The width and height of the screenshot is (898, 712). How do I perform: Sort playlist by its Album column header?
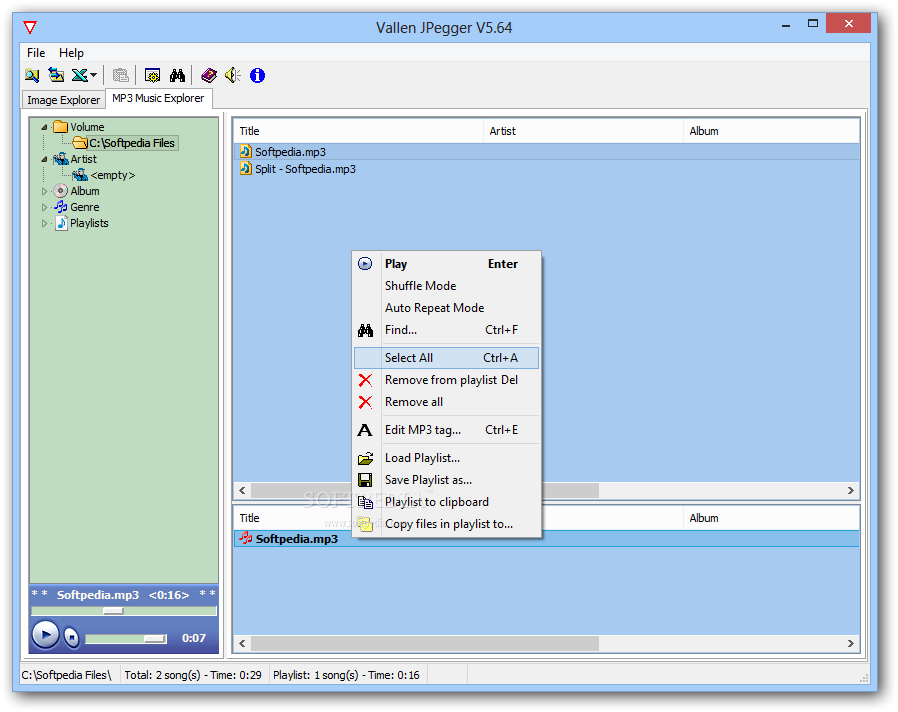[771, 518]
